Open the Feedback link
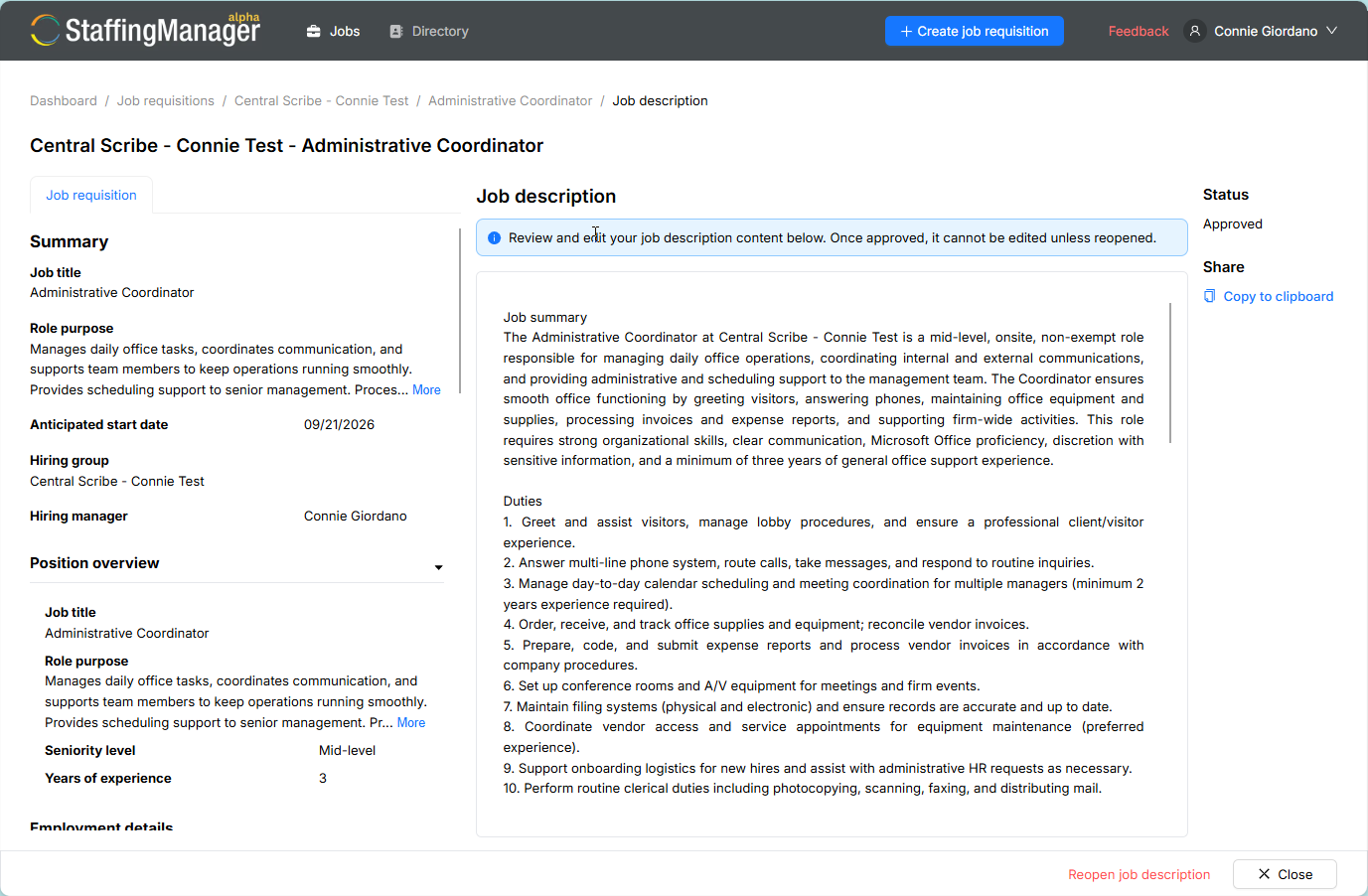The image size is (1368, 896). tap(1139, 32)
